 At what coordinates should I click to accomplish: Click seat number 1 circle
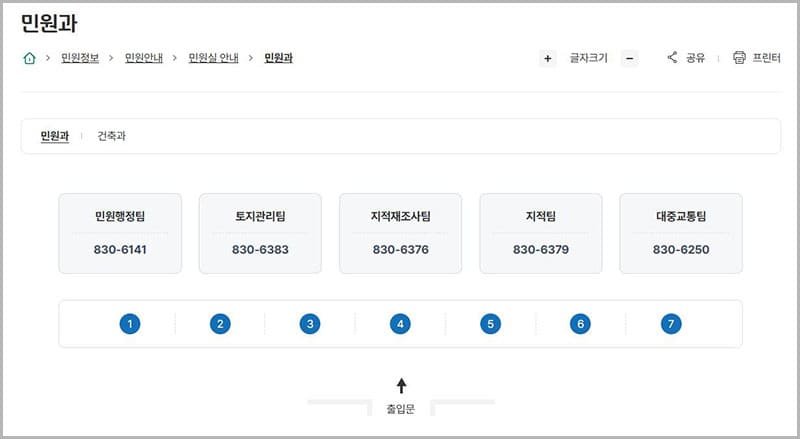[129, 324]
